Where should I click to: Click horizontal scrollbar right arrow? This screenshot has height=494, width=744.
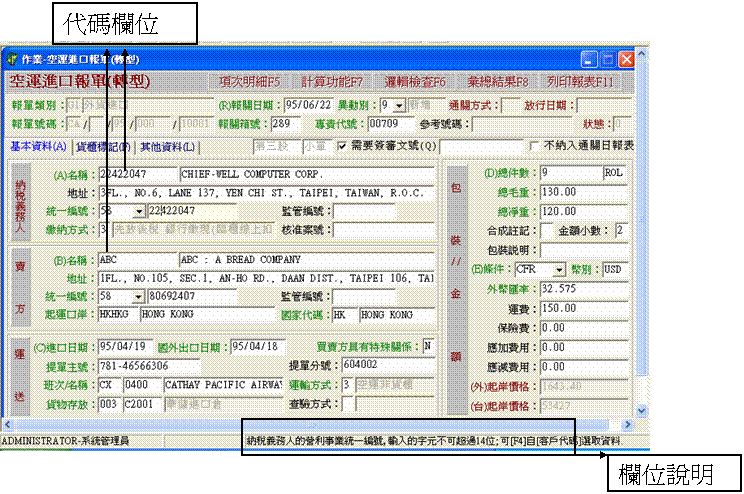pos(627,424)
